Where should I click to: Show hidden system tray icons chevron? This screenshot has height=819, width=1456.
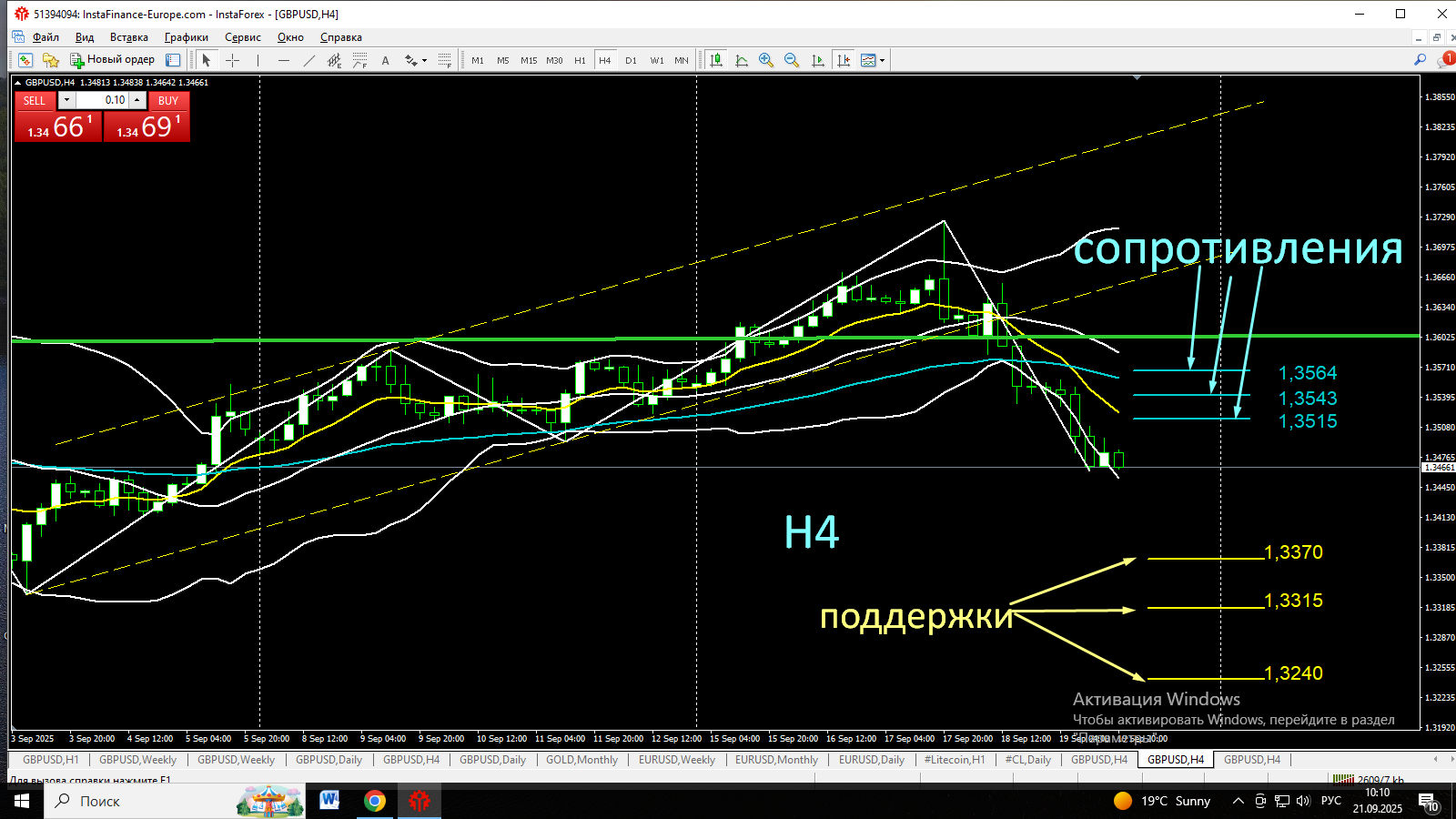[x=1238, y=801]
